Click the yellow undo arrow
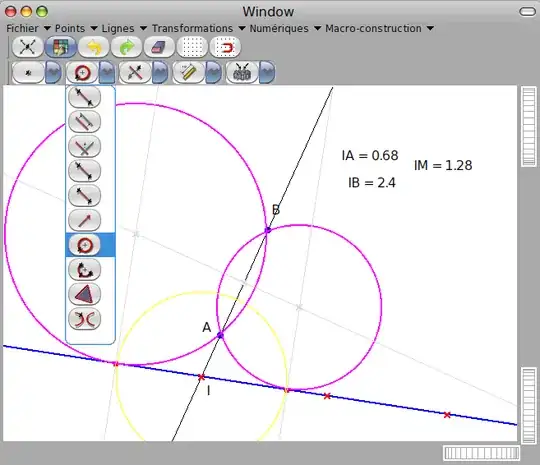Image resolution: width=540 pixels, height=465 pixels. click(x=94, y=47)
